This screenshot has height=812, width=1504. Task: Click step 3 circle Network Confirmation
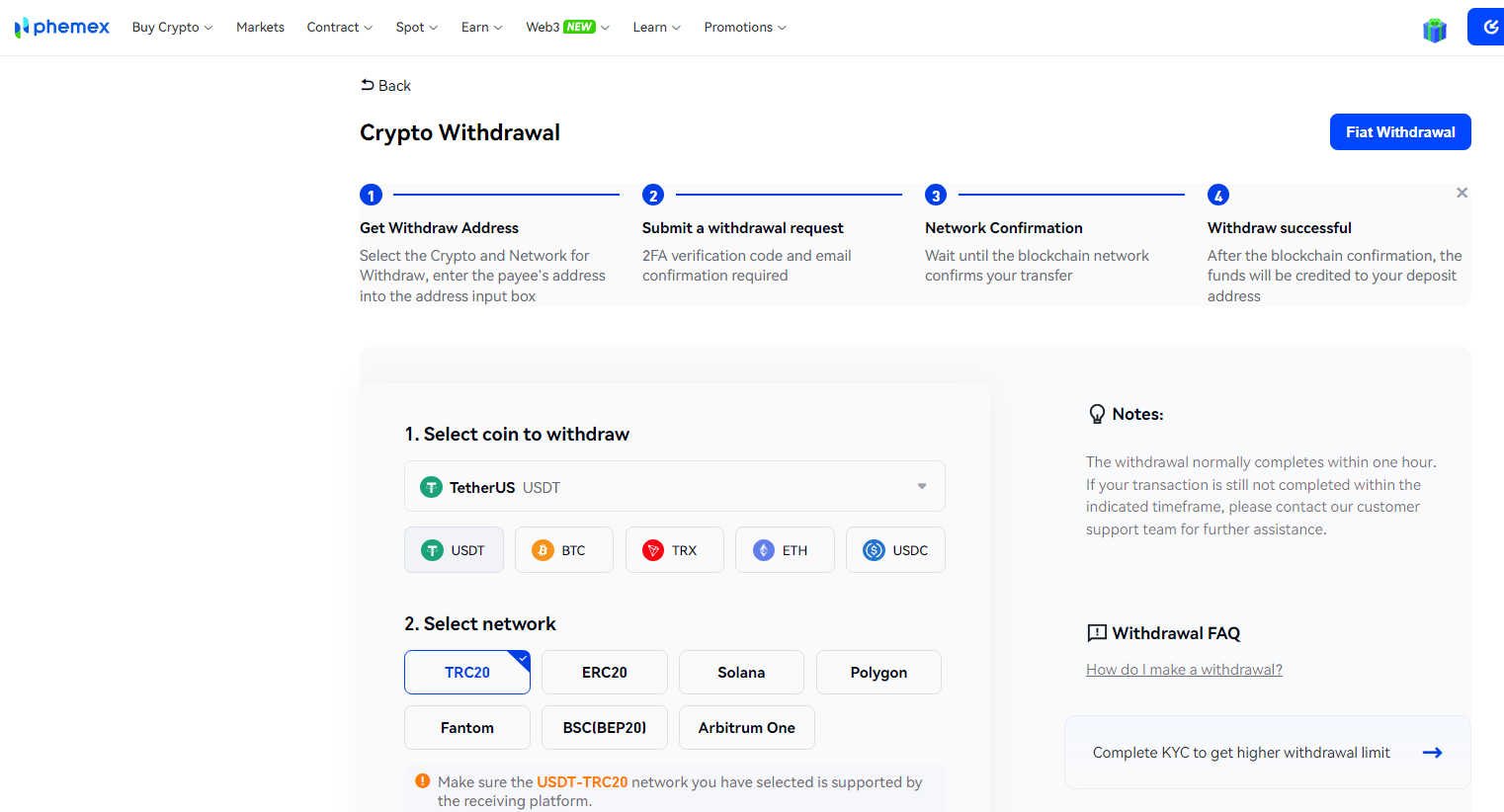[936, 195]
